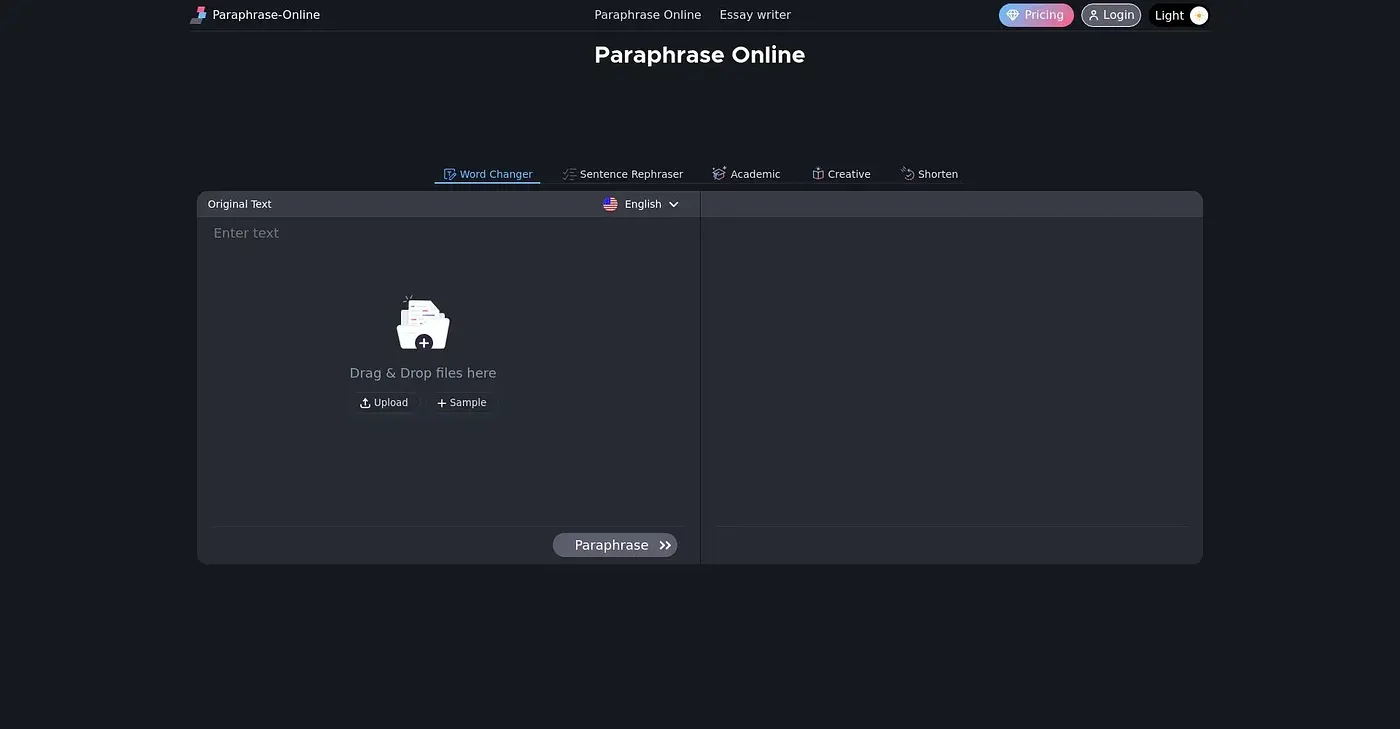The height and width of the screenshot is (729, 1400).
Task: Click the plus icon beside Sample
Action: (x=442, y=403)
